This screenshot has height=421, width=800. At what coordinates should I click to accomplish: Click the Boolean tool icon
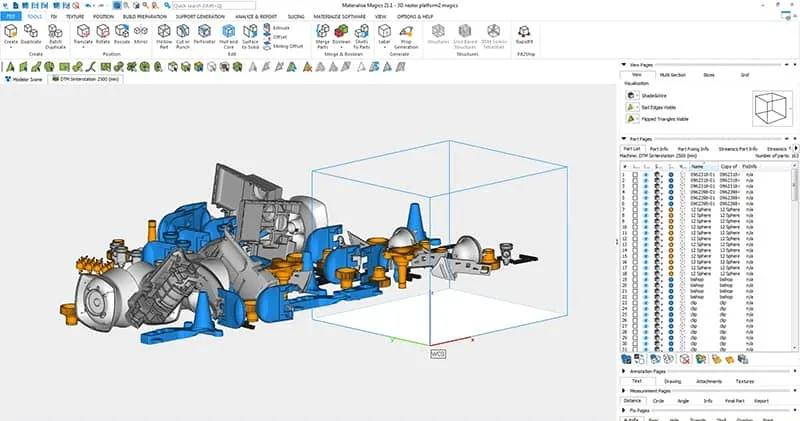[x=344, y=38]
